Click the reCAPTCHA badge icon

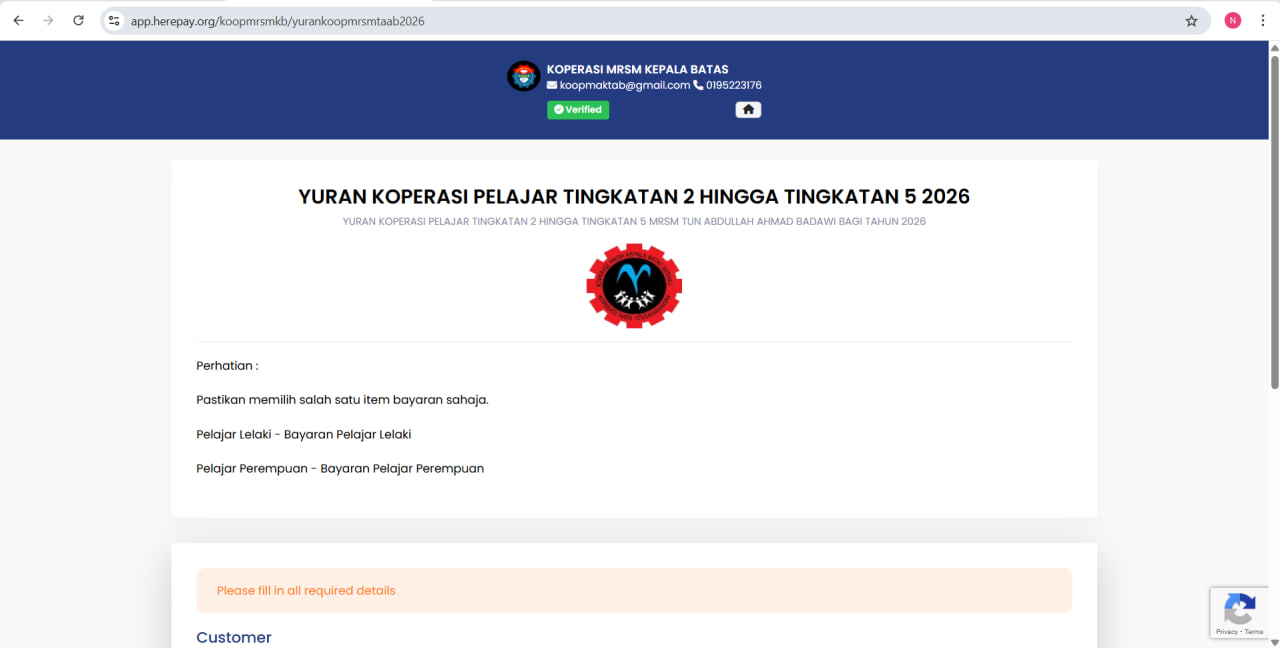[1239, 608]
